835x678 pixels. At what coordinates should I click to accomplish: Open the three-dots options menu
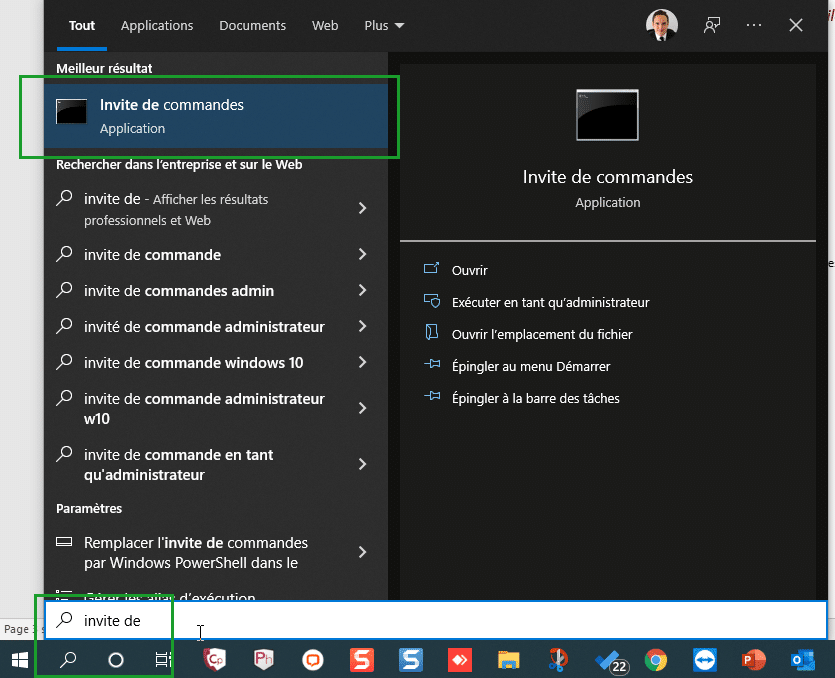click(754, 25)
